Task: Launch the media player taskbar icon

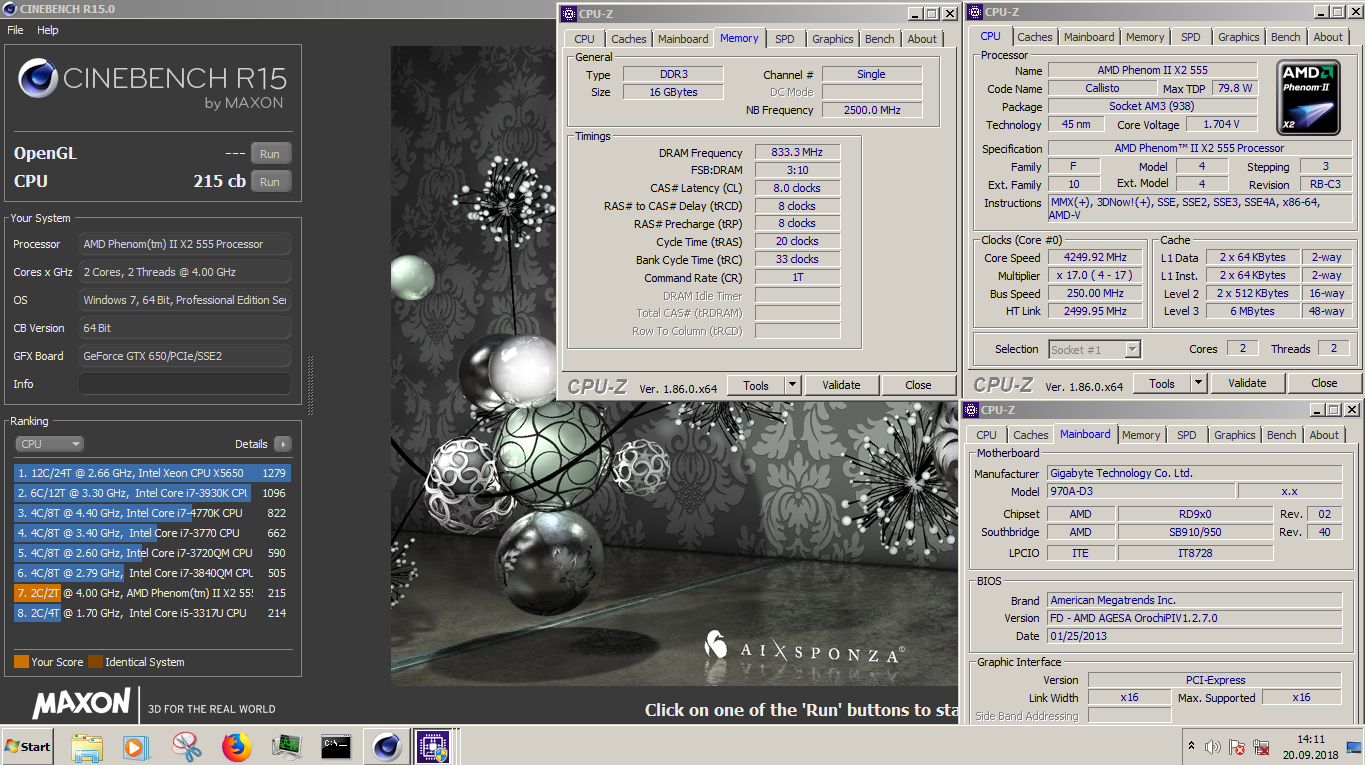Action: tap(135, 746)
